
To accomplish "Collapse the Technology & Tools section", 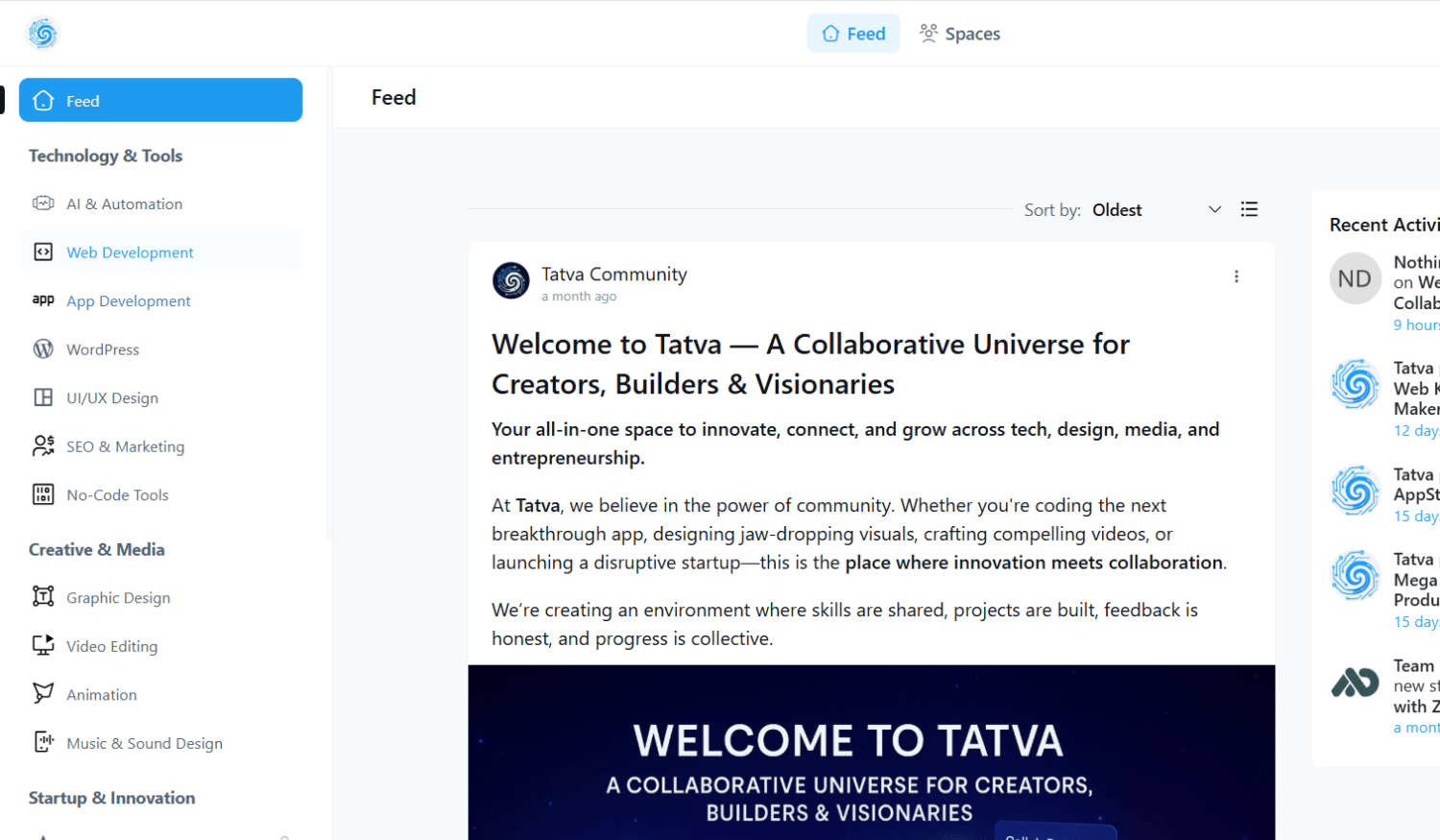I will [x=106, y=155].
